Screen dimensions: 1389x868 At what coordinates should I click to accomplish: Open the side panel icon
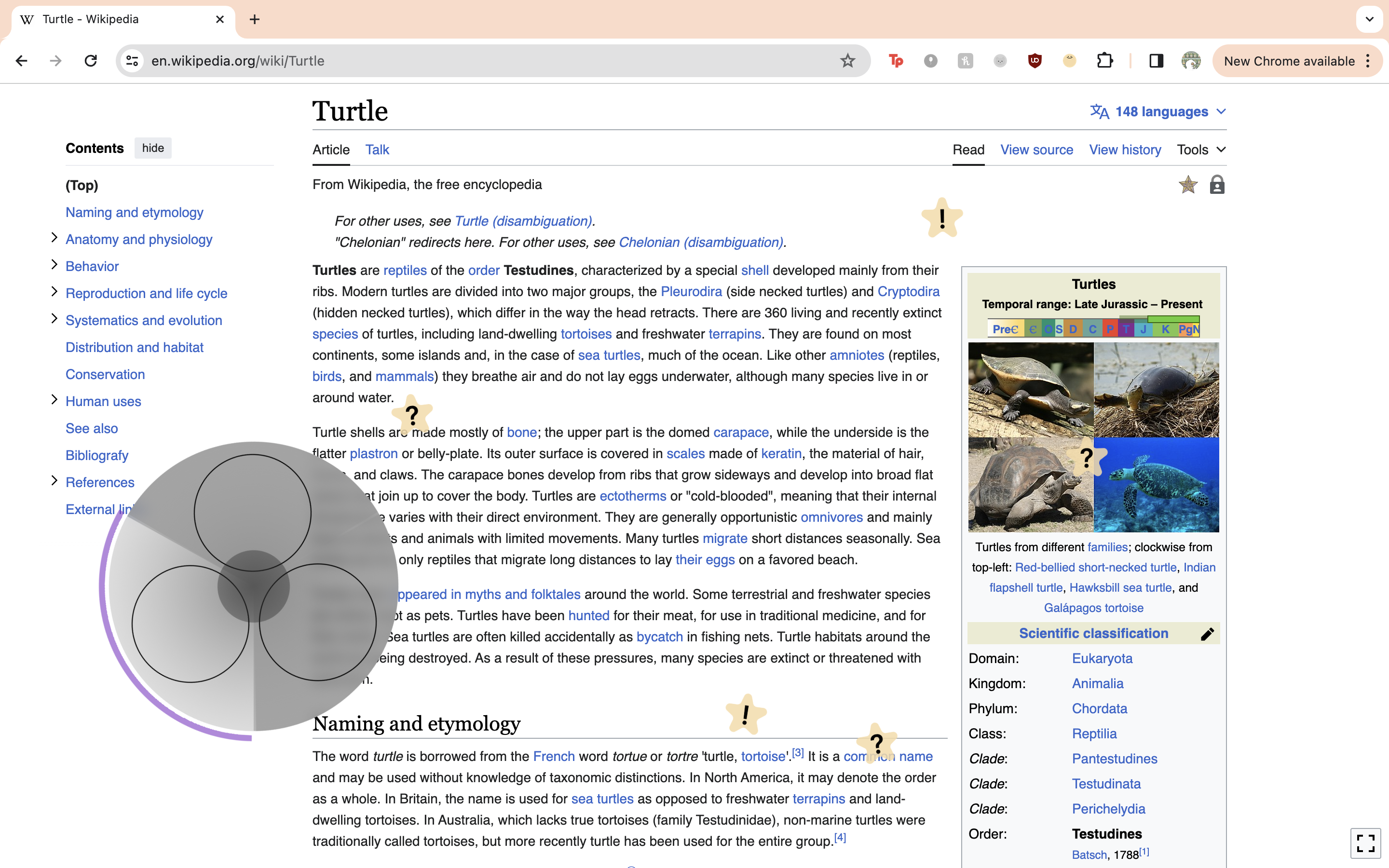pos(1156,61)
